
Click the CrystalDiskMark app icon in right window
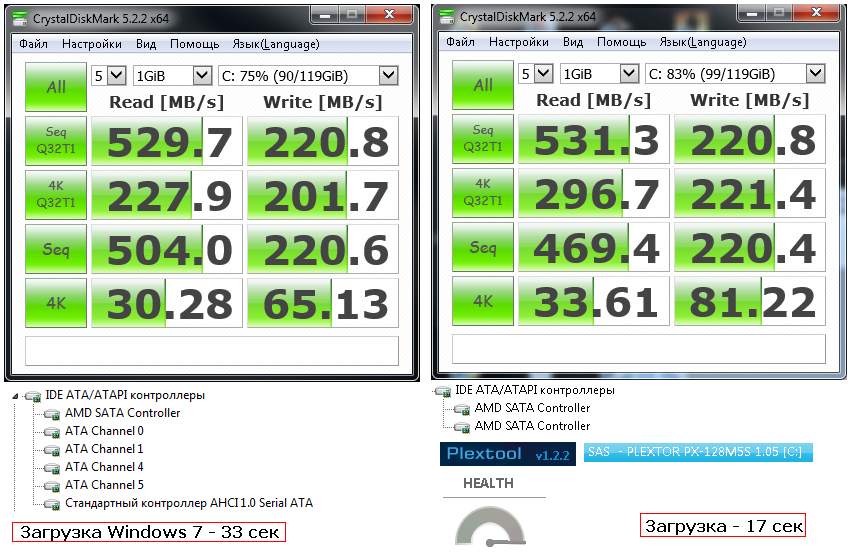click(447, 17)
